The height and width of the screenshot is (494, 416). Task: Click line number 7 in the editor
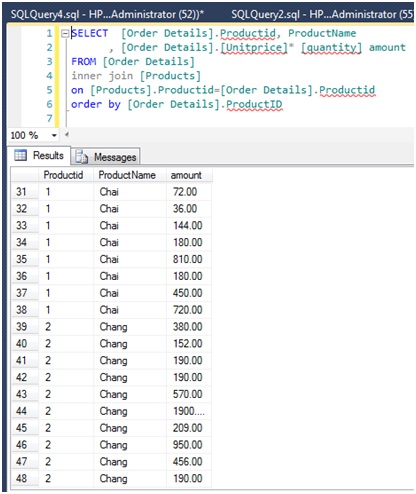49,118
